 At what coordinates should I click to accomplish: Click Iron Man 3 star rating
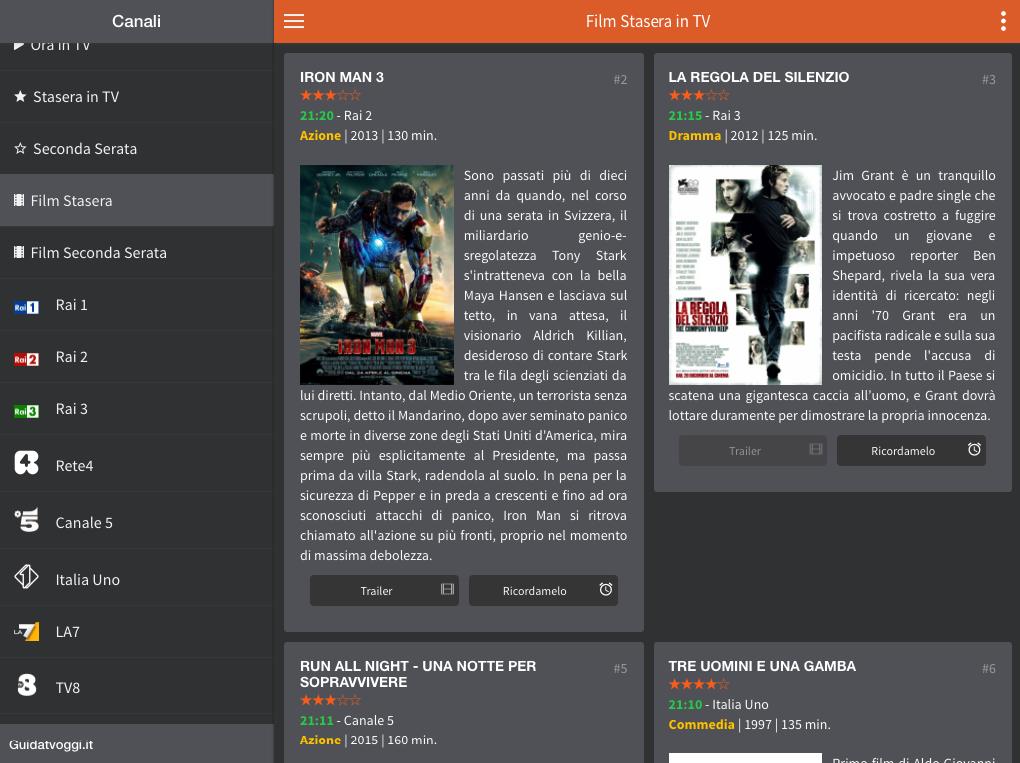tap(330, 96)
